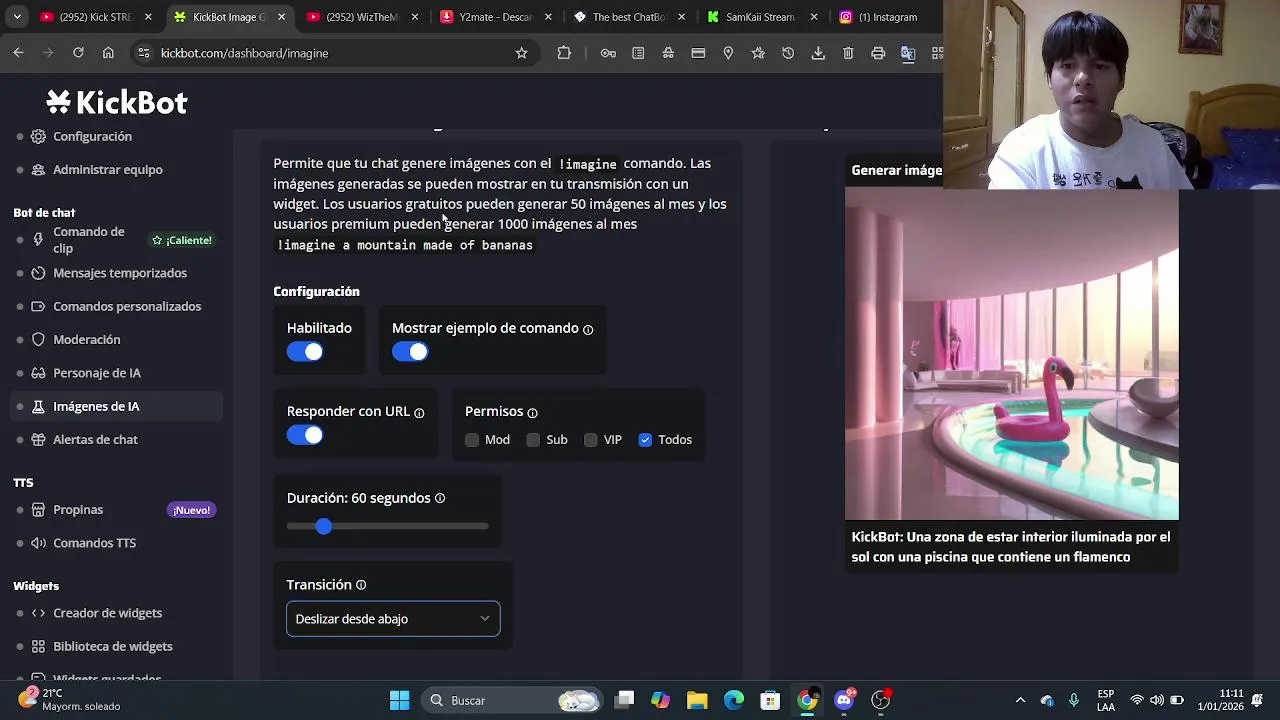Open Moderación section
This screenshot has width=1280, height=720.
pos(87,340)
